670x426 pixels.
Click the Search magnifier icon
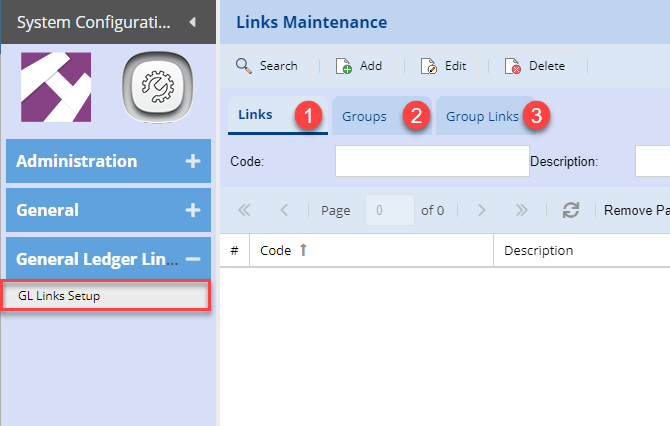tap(244, 66)
